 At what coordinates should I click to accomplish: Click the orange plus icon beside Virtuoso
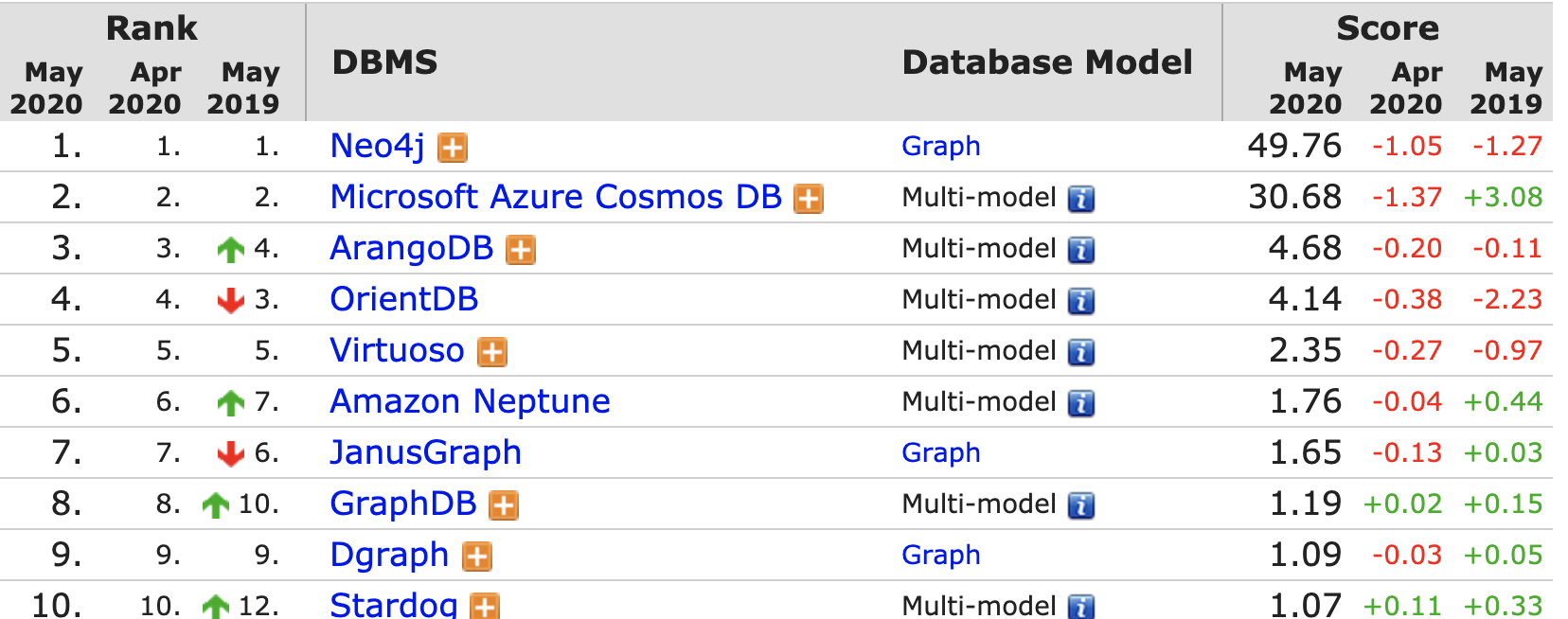click(x=492, y=352)
